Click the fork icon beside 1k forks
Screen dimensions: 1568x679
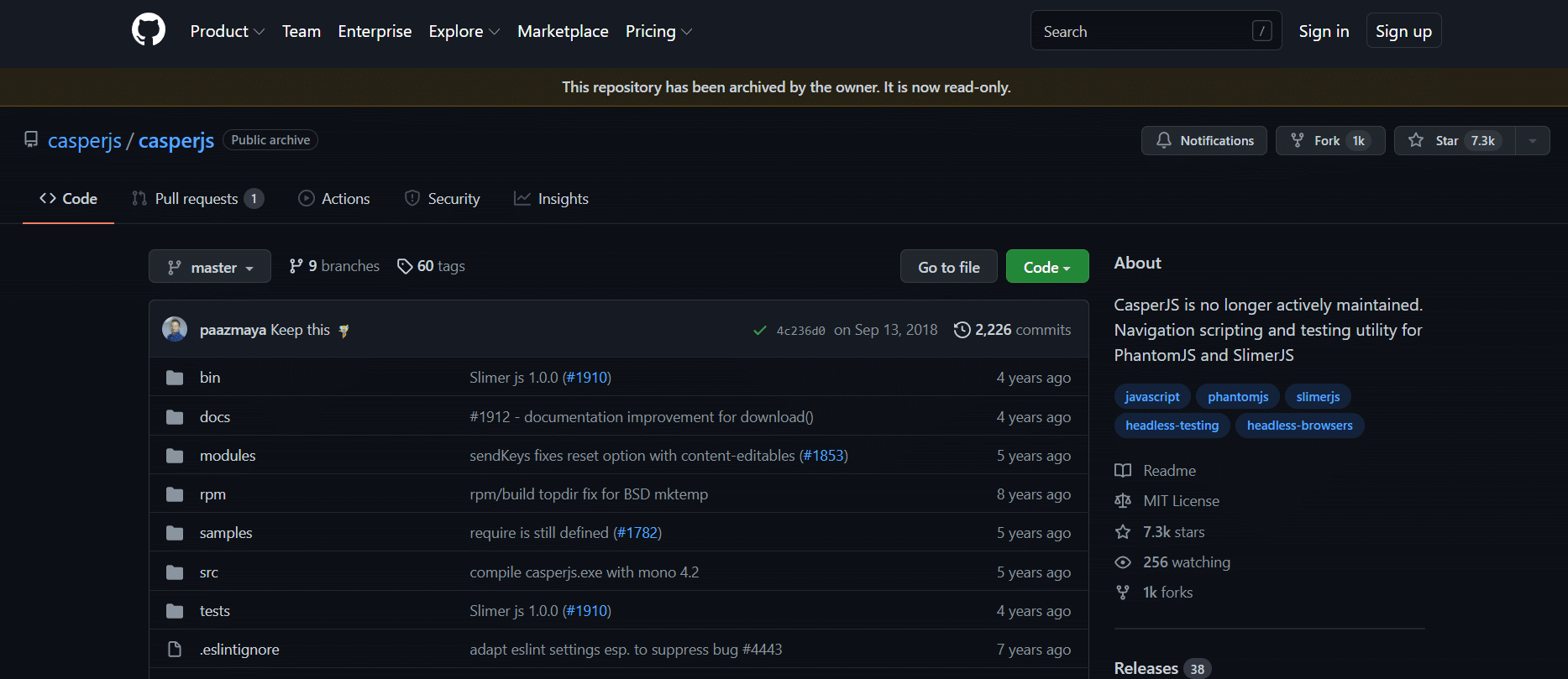click(x=1123, y=593)
